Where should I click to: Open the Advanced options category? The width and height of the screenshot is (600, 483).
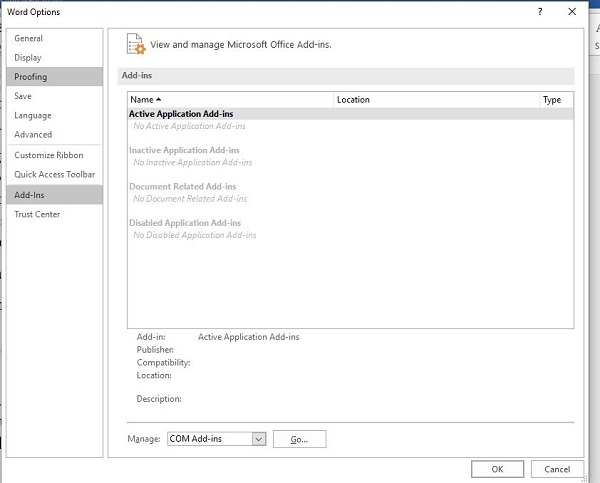tap(33, 134)
